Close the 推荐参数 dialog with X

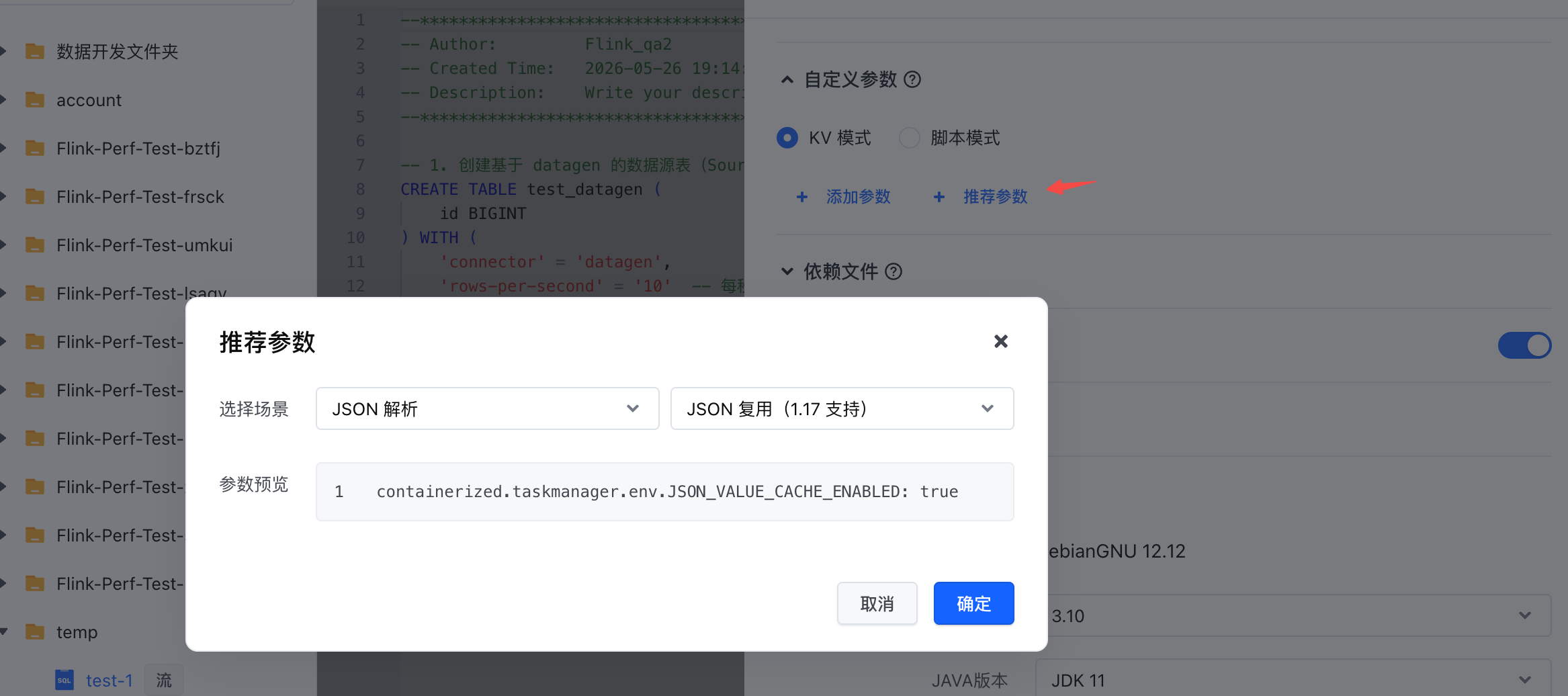click(x=1000, y=341)
